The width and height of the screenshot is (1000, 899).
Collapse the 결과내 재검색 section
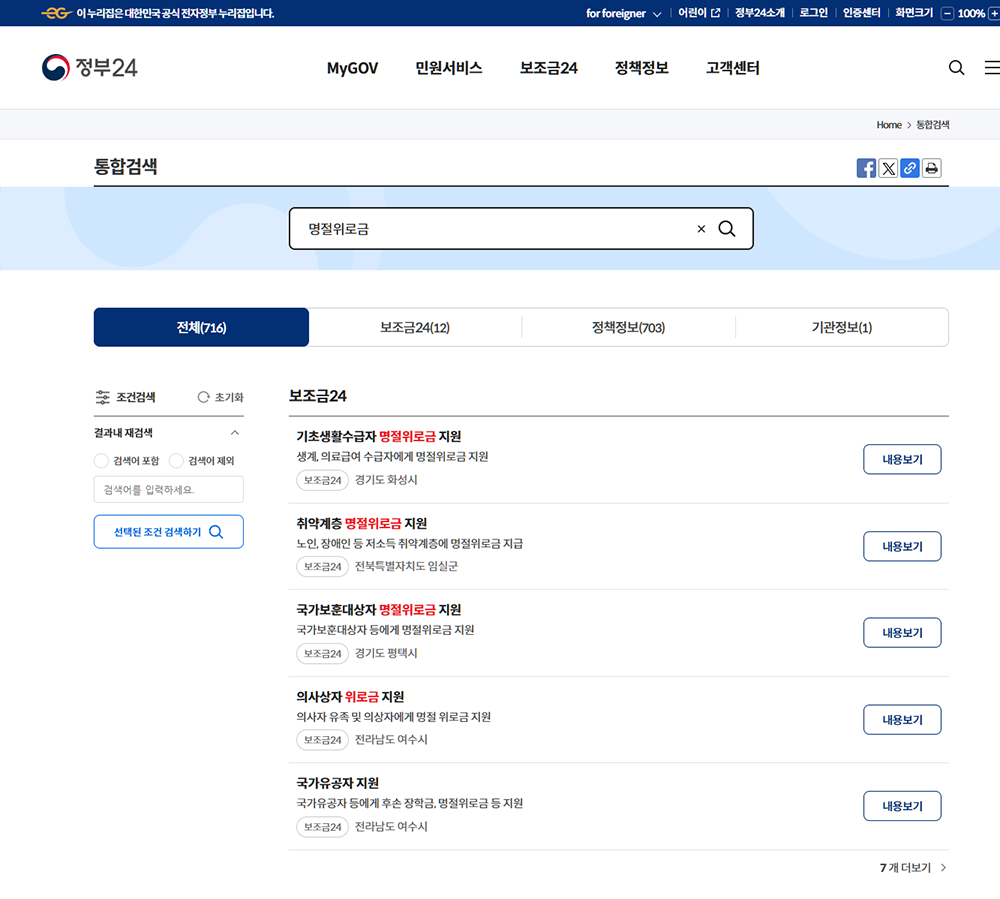click(237, 434)
